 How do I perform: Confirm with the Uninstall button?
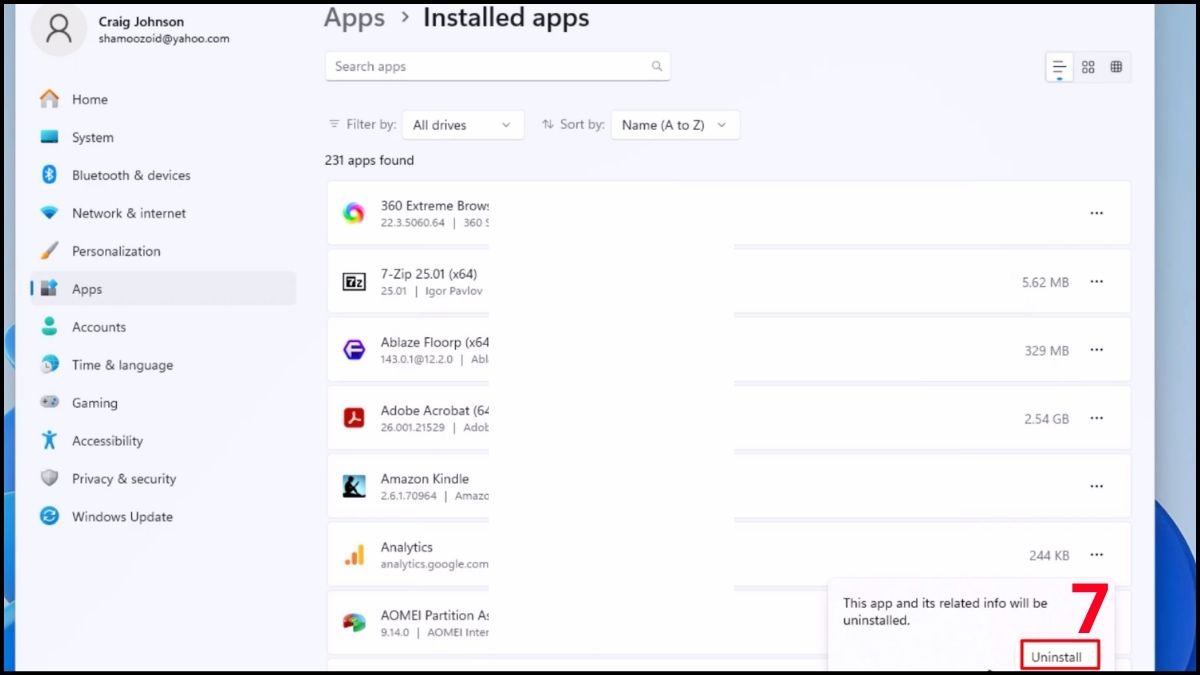pyautogui.click(x=1059, y=656)
